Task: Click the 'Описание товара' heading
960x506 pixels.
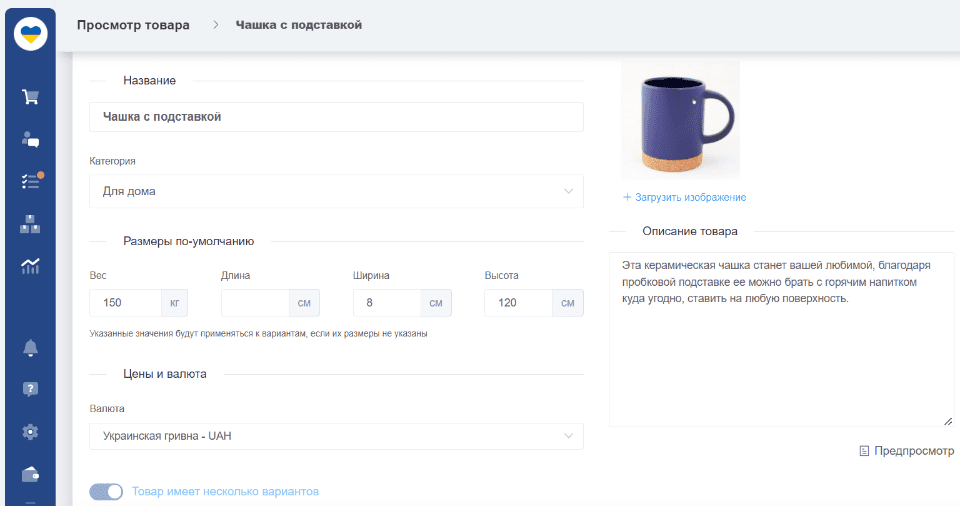Action: coord(690,232)
